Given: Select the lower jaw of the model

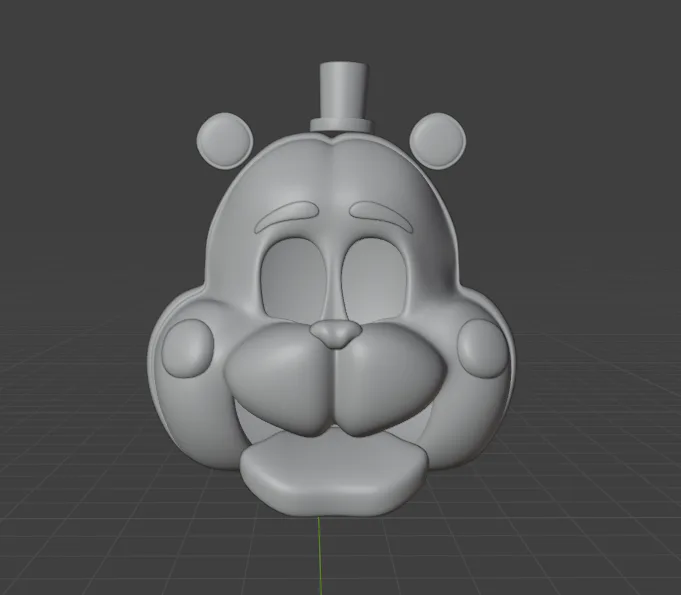Looking at the screenshot, I should coord(335,473).
